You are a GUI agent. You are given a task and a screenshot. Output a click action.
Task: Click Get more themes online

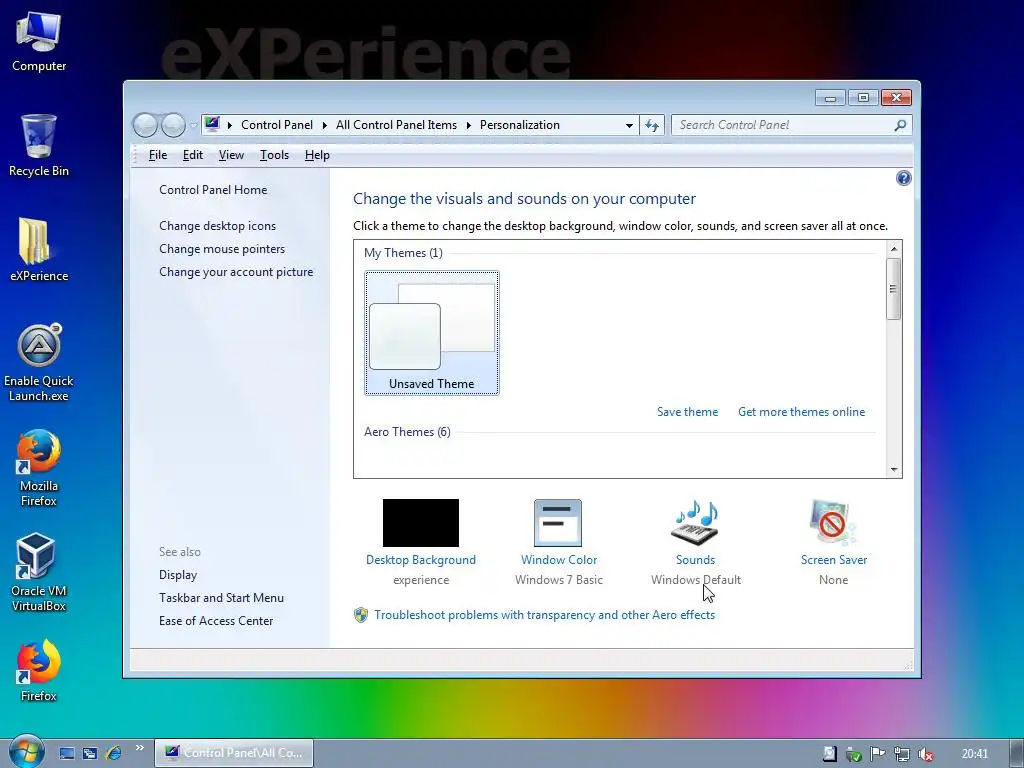tap(801, 412)
